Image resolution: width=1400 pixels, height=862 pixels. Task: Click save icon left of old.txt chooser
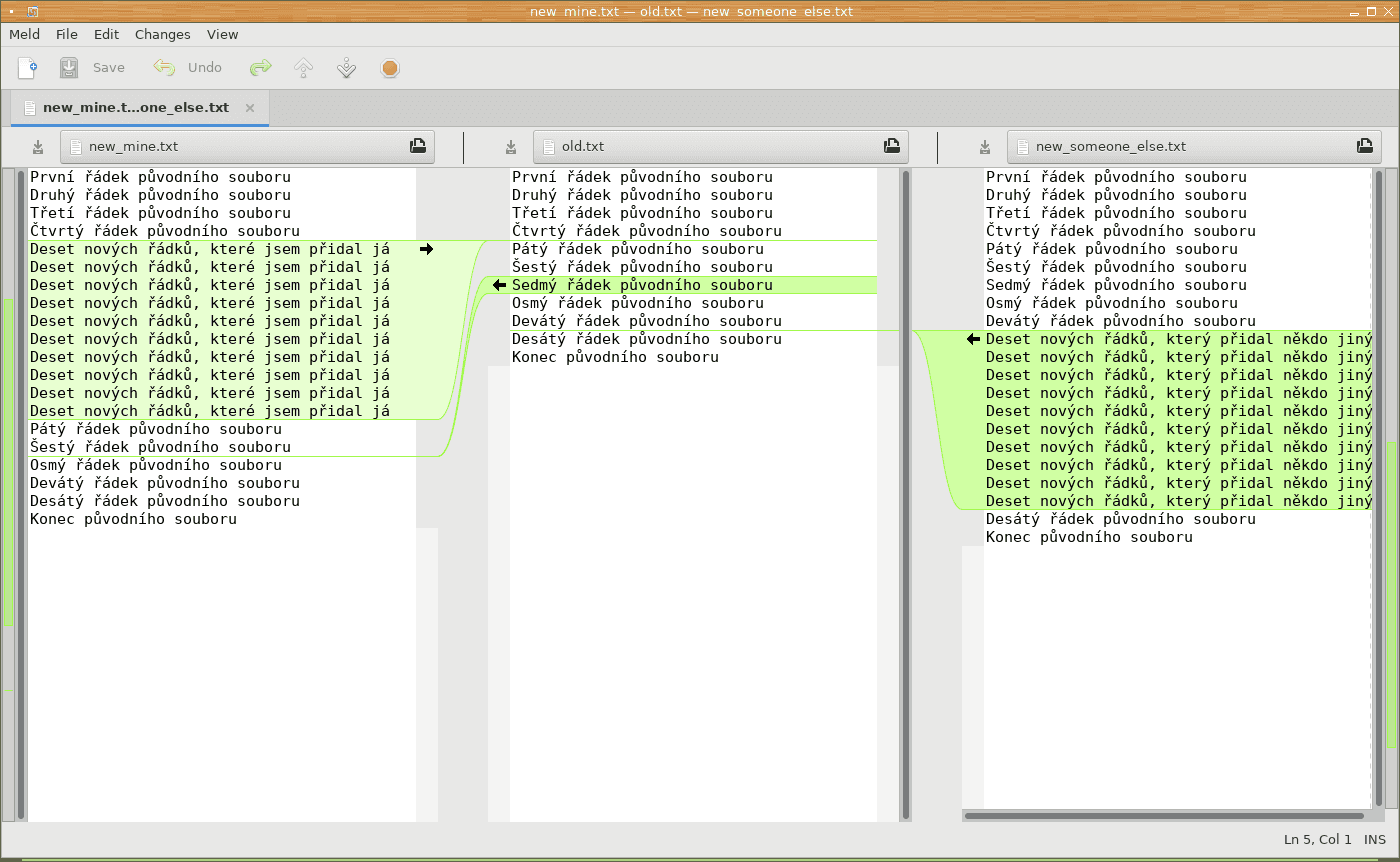pos(511,147)
